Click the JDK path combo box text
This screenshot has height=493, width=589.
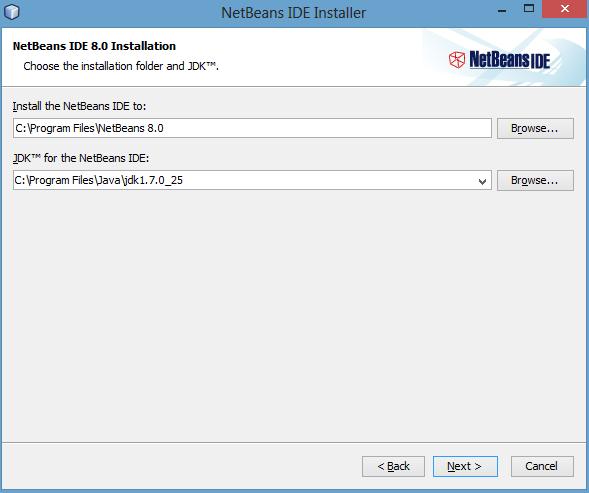tap(98, 180)
